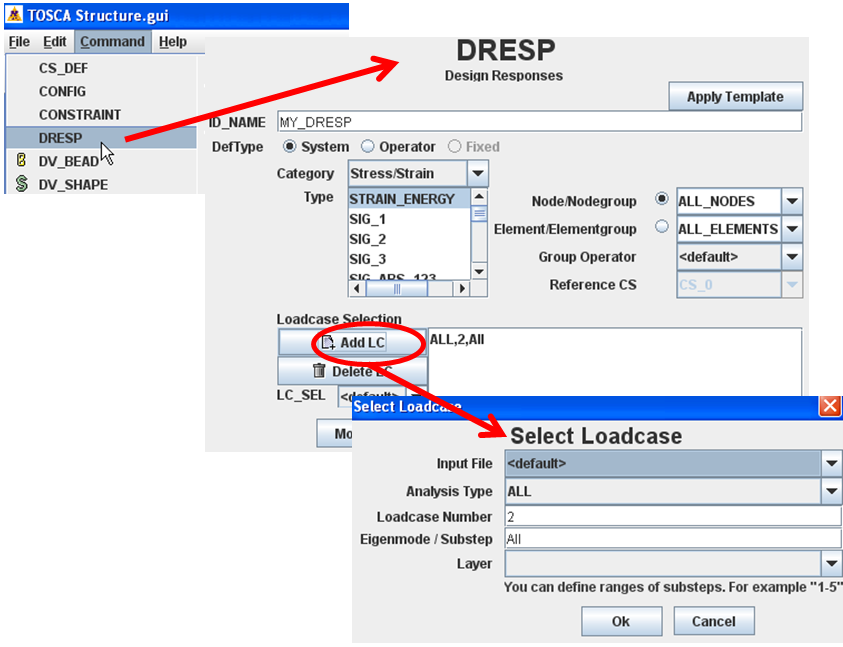Select the Fixed DefType radio button

[x=454, y=146]
